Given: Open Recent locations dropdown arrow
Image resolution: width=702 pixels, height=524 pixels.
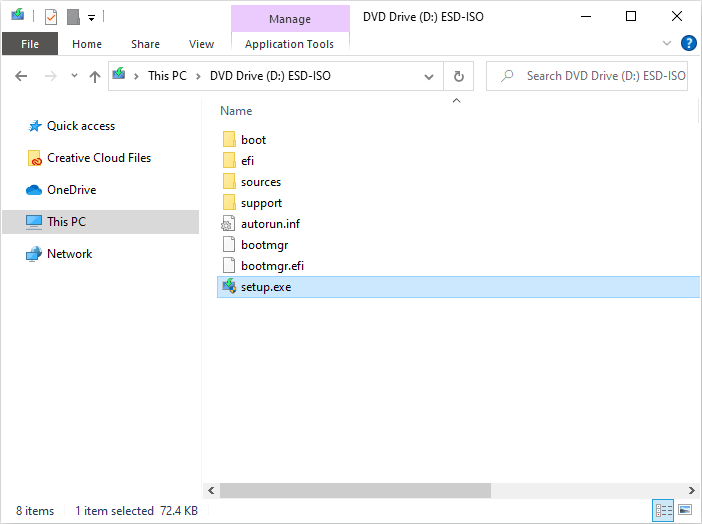Looking at the screenshot, I should (74, 76).
